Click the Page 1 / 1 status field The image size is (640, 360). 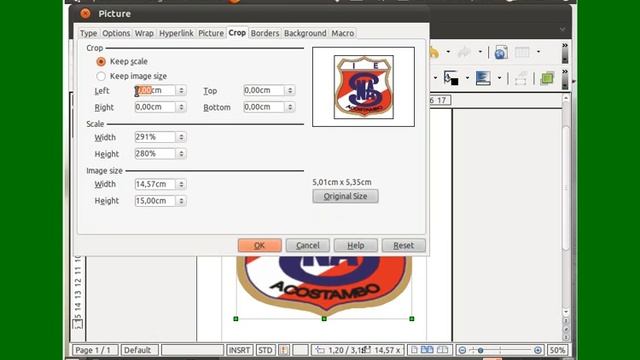click(x=95, y=350)
